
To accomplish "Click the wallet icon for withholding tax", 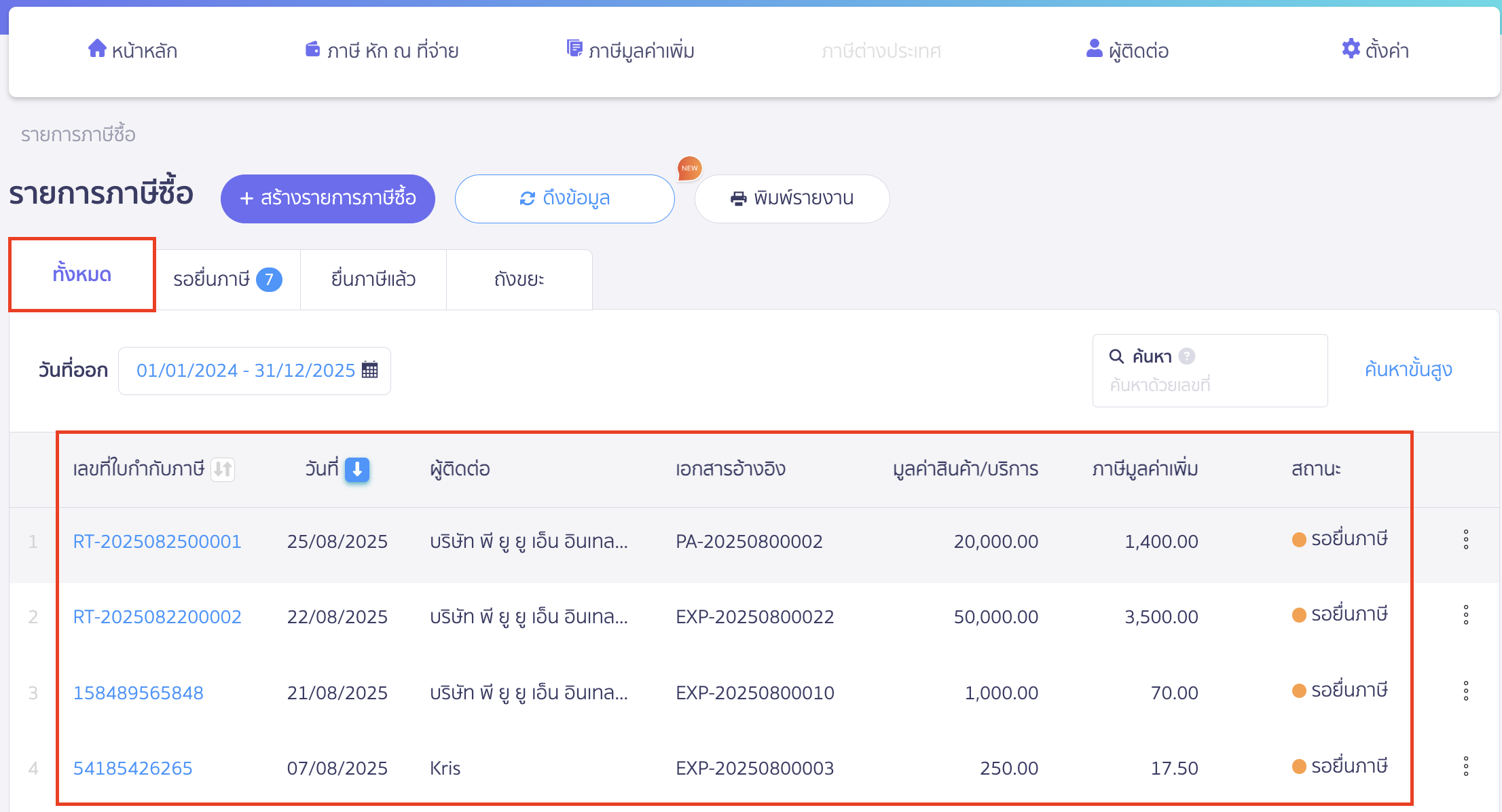I will [312, 49].
